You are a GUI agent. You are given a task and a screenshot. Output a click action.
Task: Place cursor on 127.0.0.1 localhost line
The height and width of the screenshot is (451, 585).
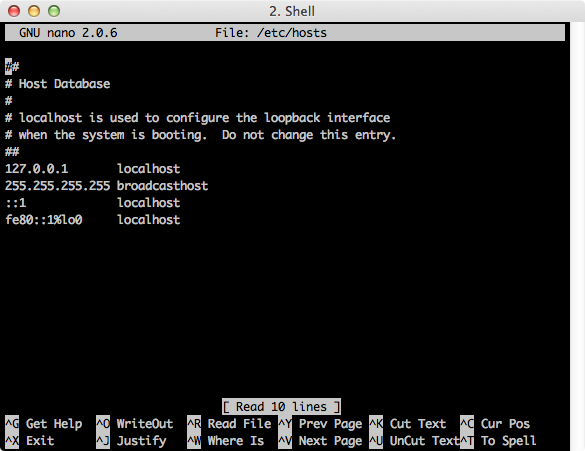tap(93, 169)
